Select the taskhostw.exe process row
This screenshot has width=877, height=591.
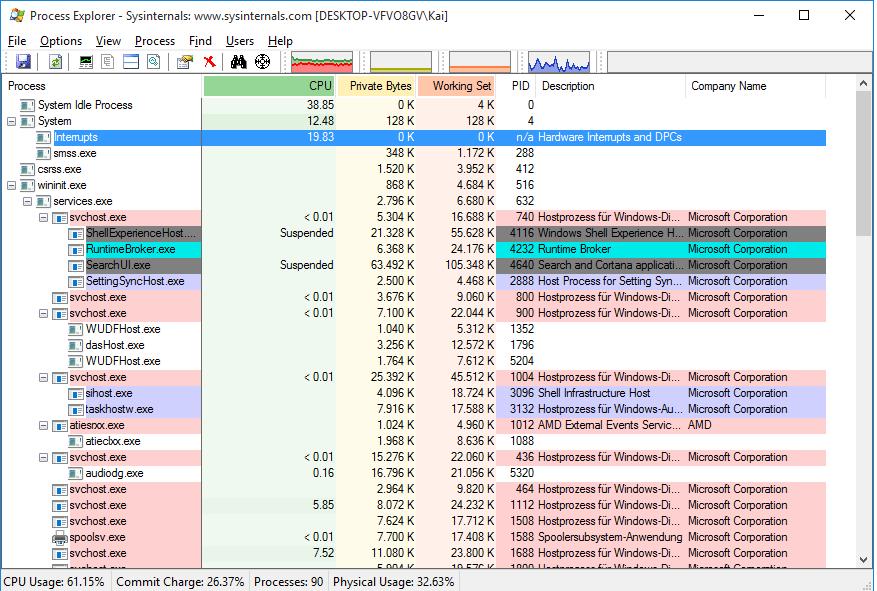point(414,410)
